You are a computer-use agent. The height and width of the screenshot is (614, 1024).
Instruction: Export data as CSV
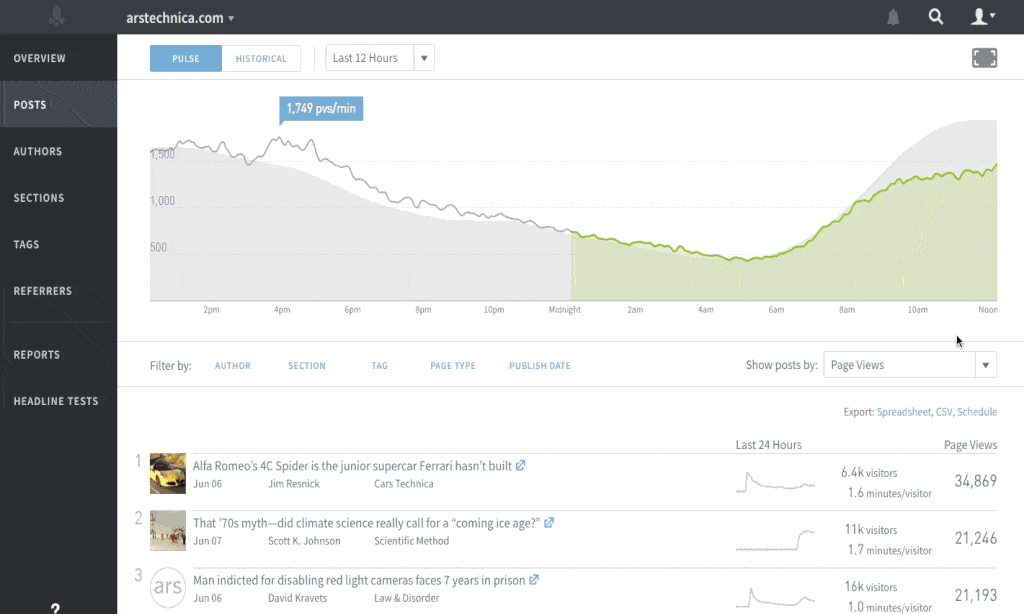tap(945, 411)
